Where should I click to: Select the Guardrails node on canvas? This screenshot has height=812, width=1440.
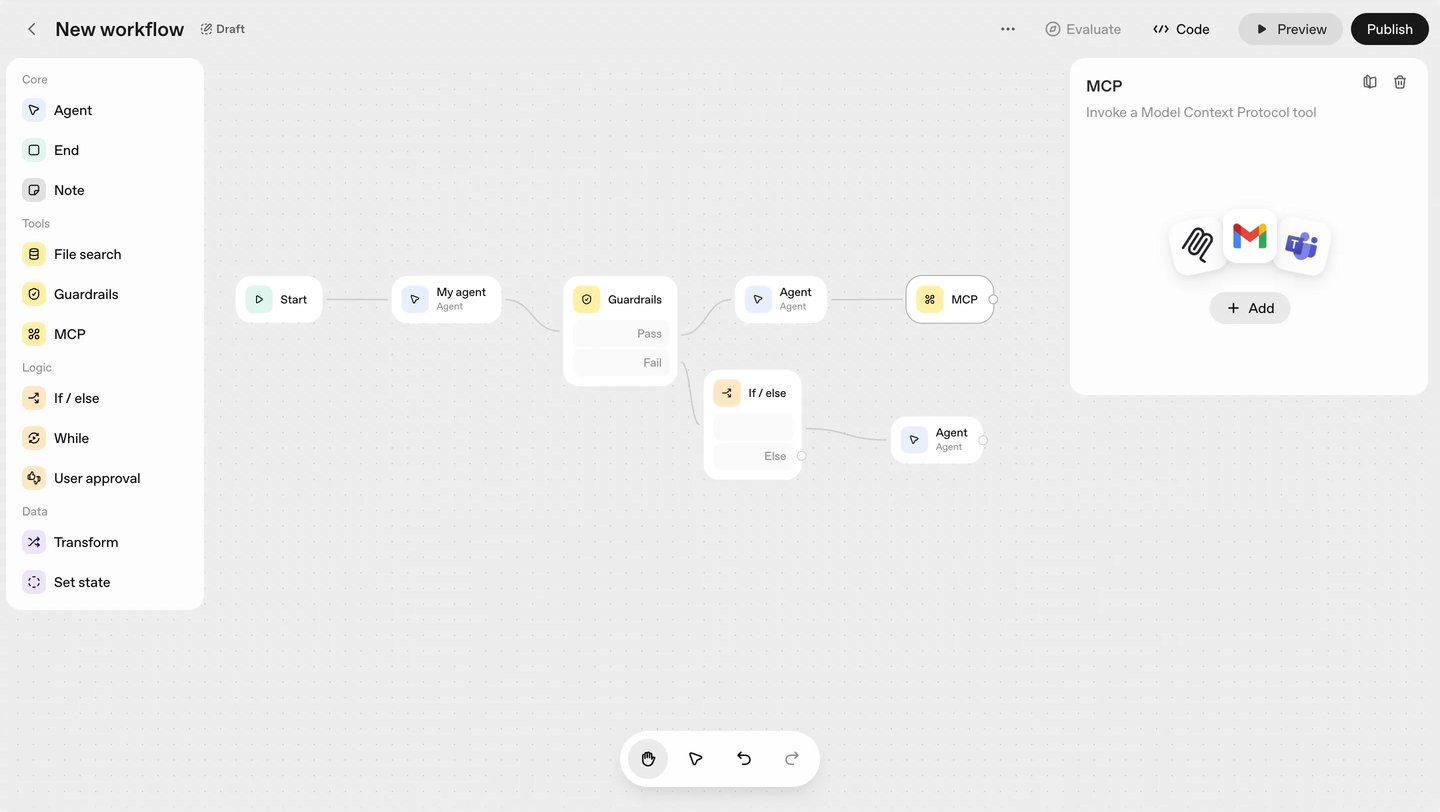tap(620, 299)
